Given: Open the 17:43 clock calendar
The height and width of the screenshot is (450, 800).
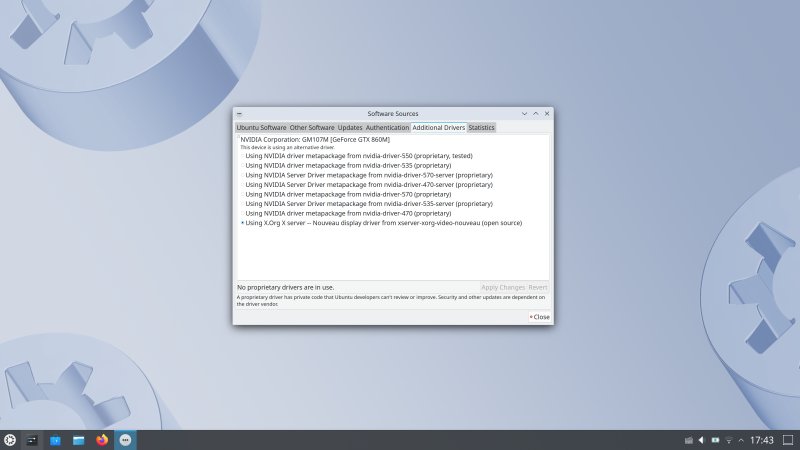Looking at the screenshot, I should (x=762, y=440).
